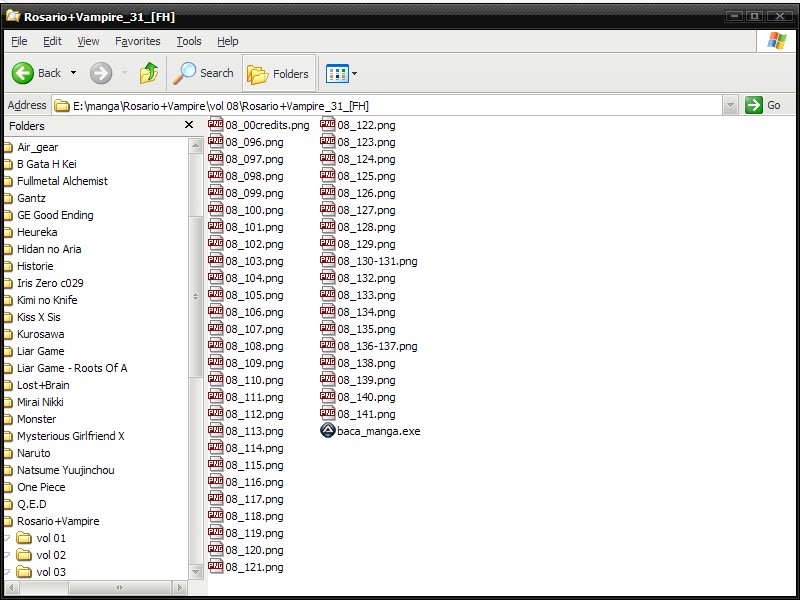Select PNG icon of 08_00credits.png
Image resolution: width=800 pixels, height=600 pixels.
point(216,124)
